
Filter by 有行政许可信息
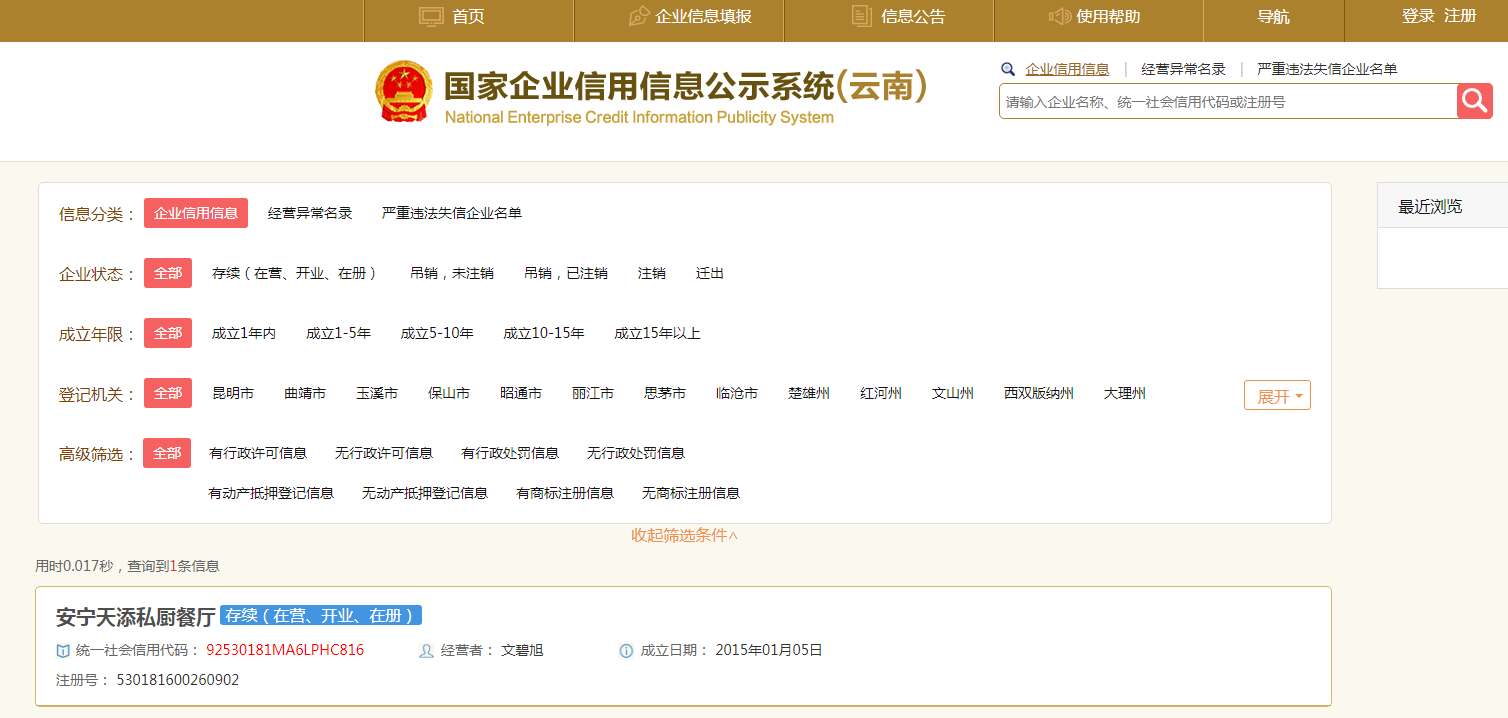pyautogui.click(x=258, y=453)
